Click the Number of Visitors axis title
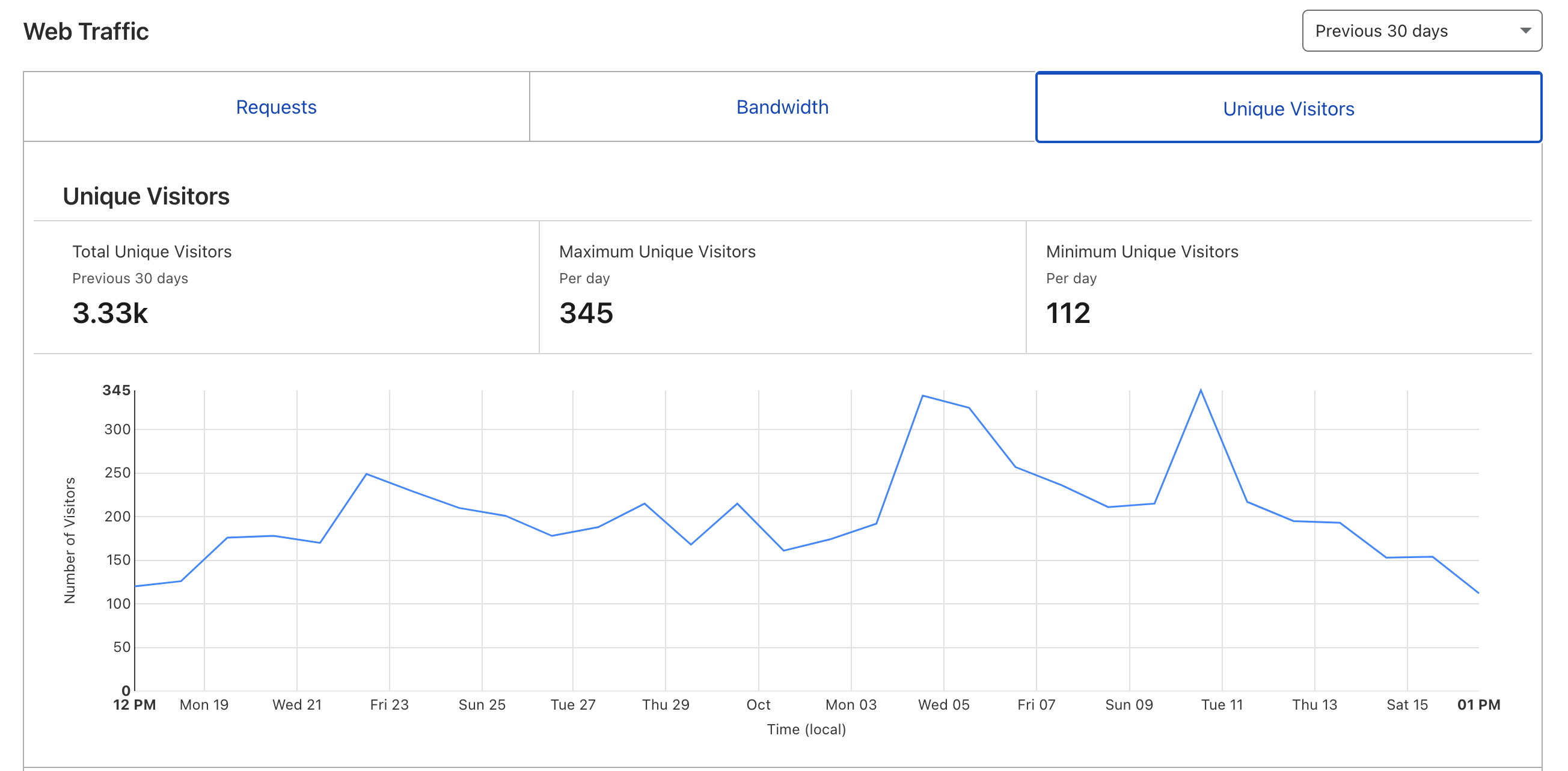 (x=70, y=540)
